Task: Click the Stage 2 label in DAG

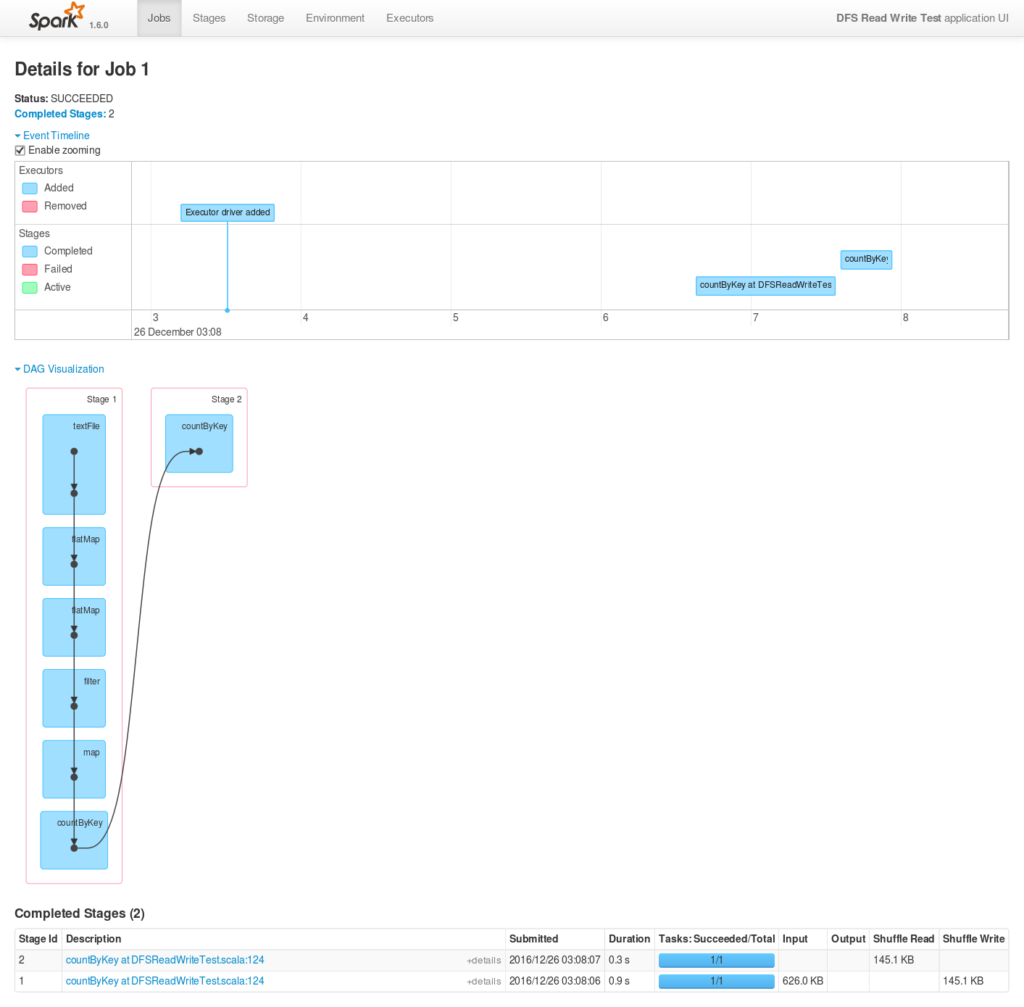Action: click(x=226, y=399)
